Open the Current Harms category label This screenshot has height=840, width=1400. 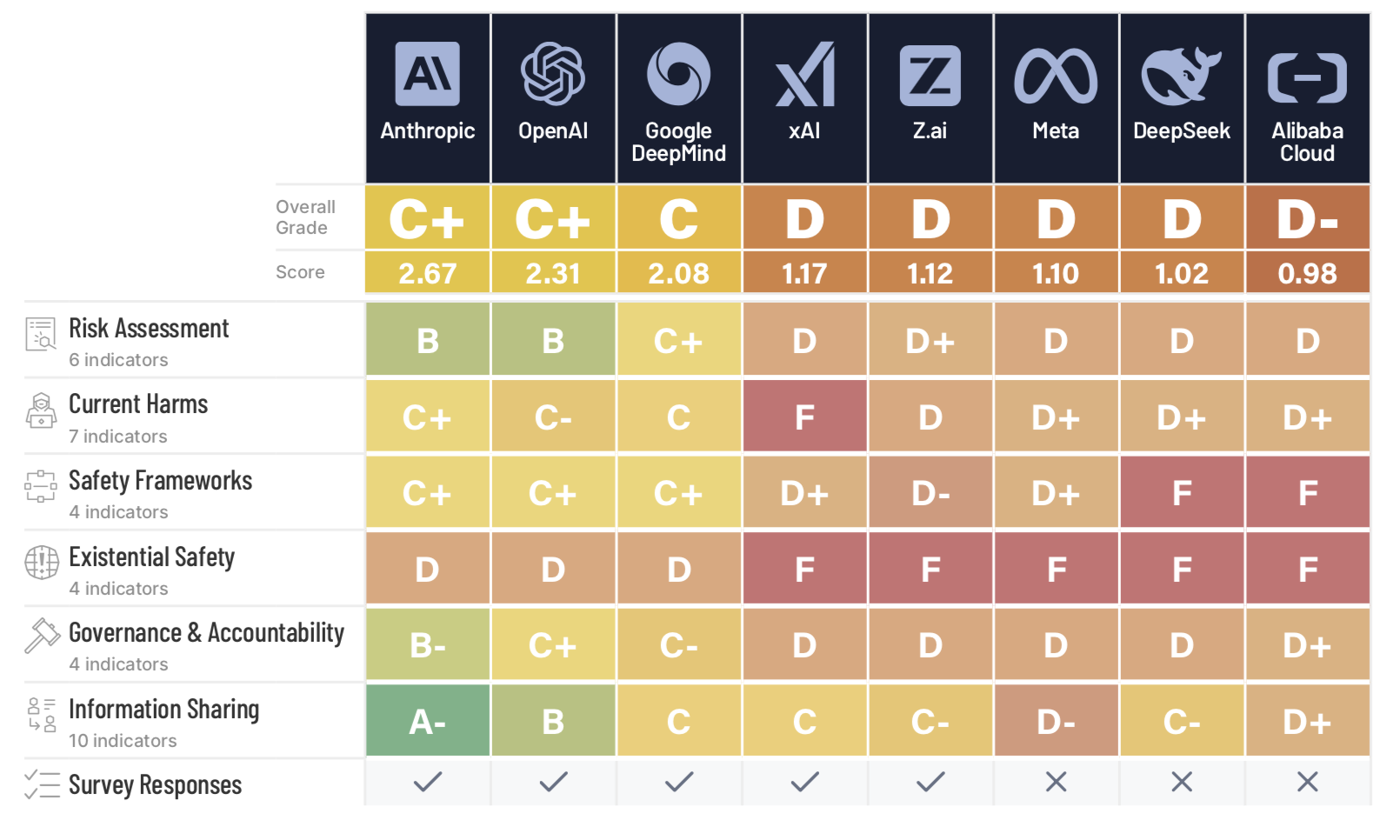click(138, 404)
